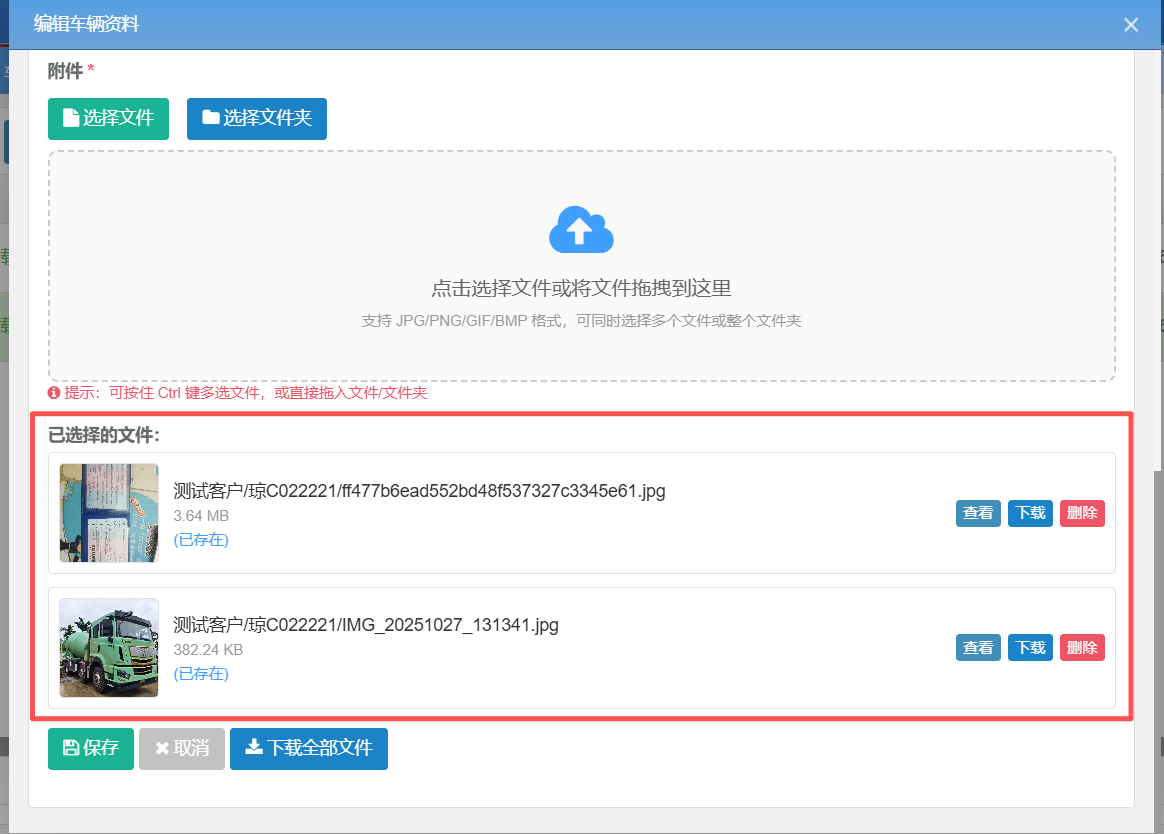View the IMG_20251027_131341.jpg file with 查看
Image resolution: width=1164 pixels, height=834 pixels.
coord(977,648)
